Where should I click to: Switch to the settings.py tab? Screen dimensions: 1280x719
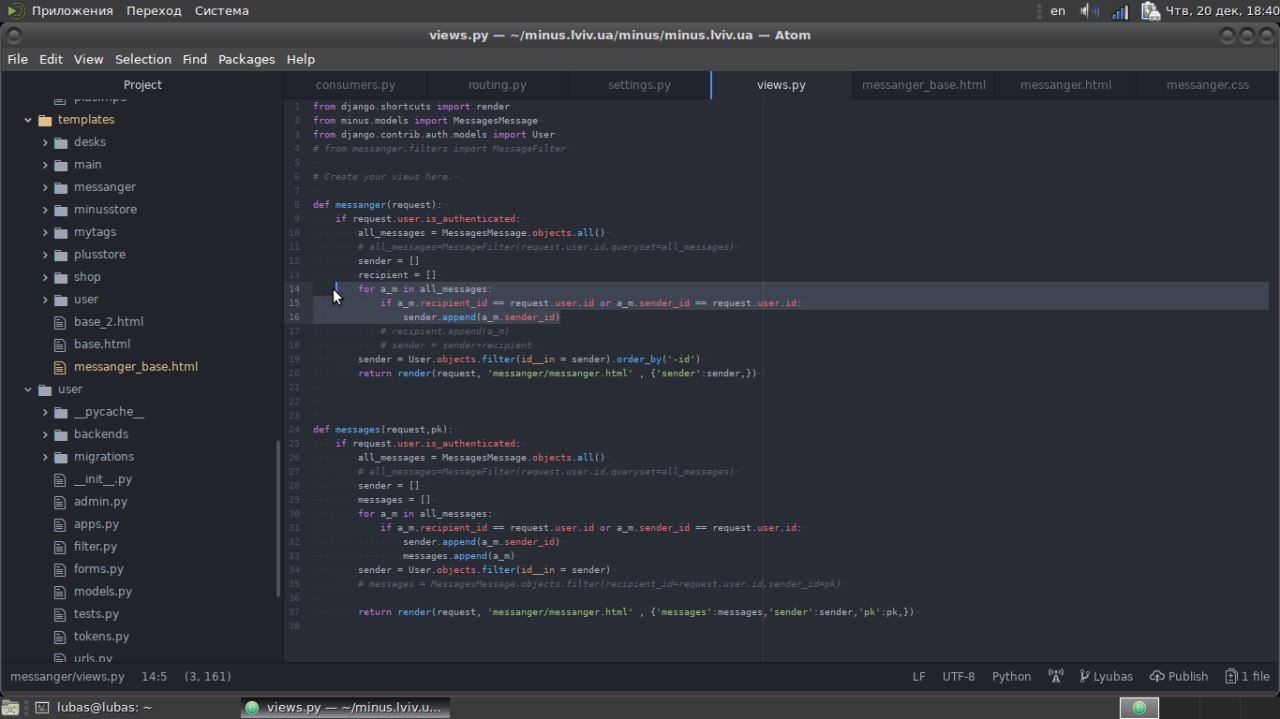coord(639,85)
